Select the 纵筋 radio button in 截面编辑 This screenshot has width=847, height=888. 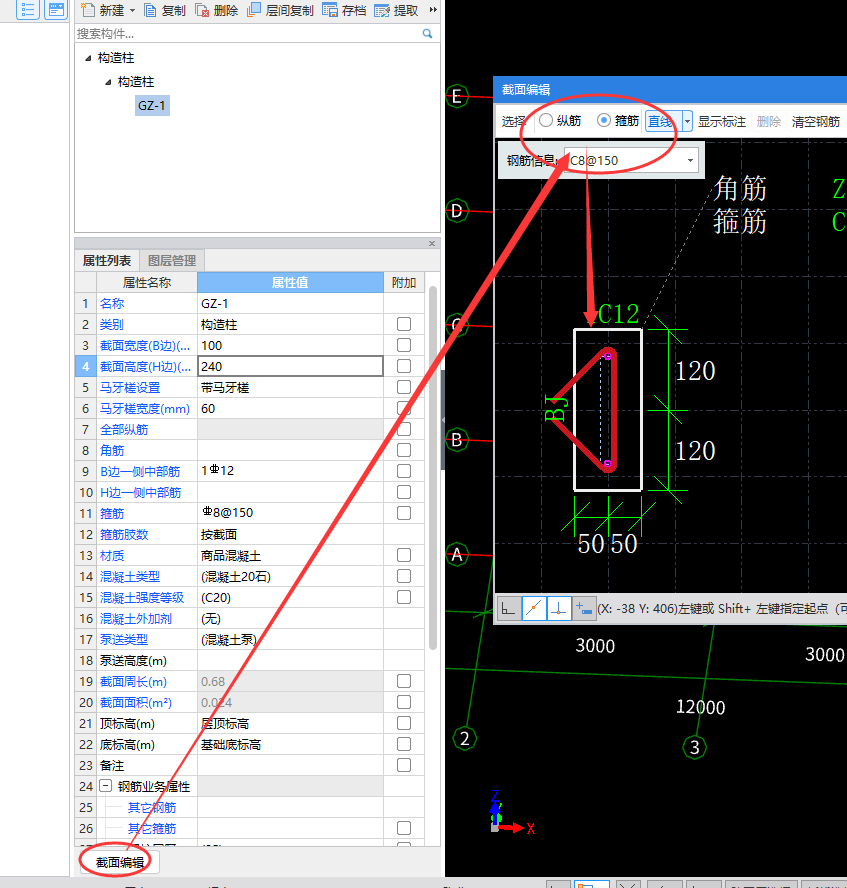point(545,121)
